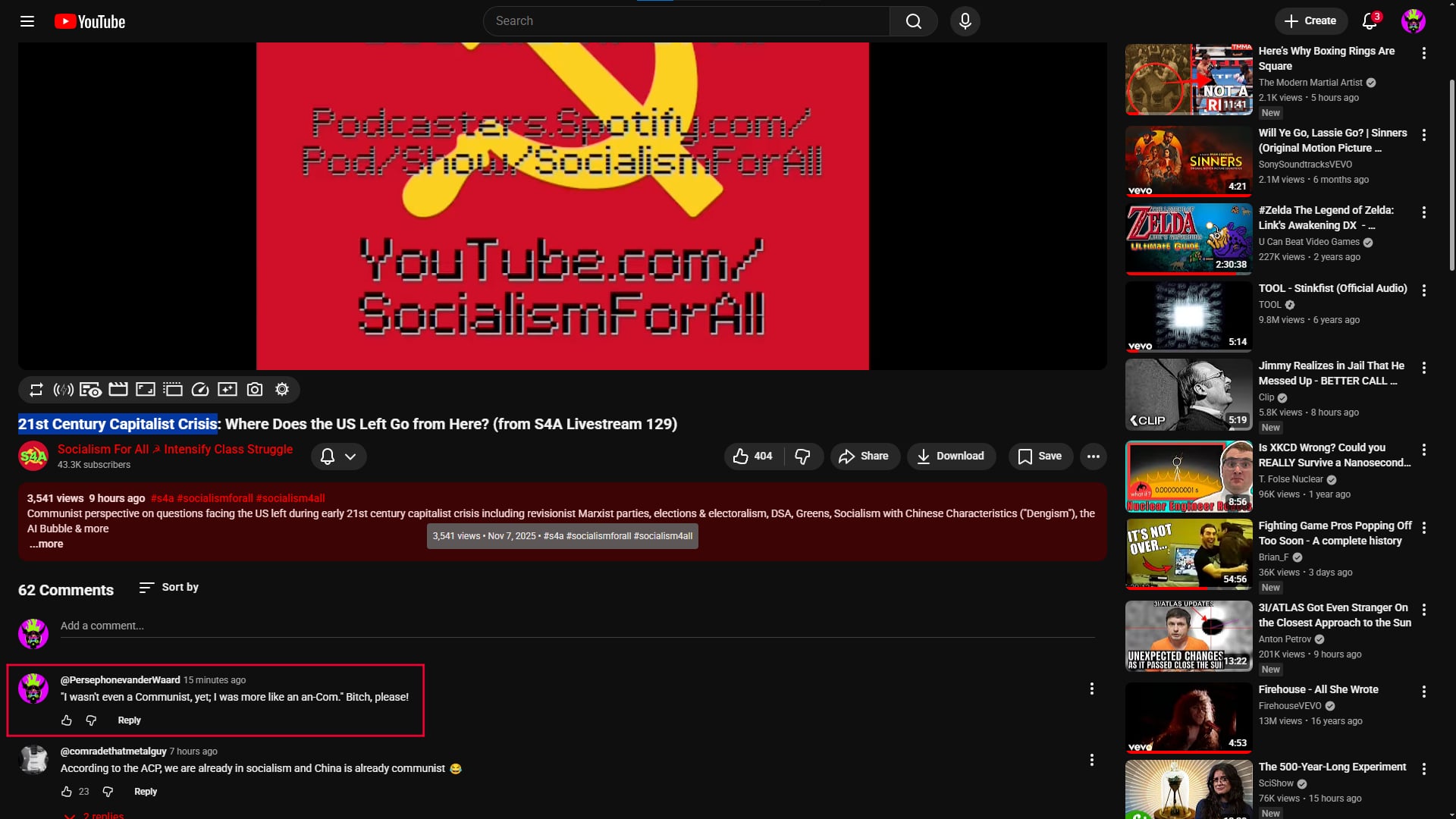
Task: Open enhancer settings gear icon
Action: (282, 390)
